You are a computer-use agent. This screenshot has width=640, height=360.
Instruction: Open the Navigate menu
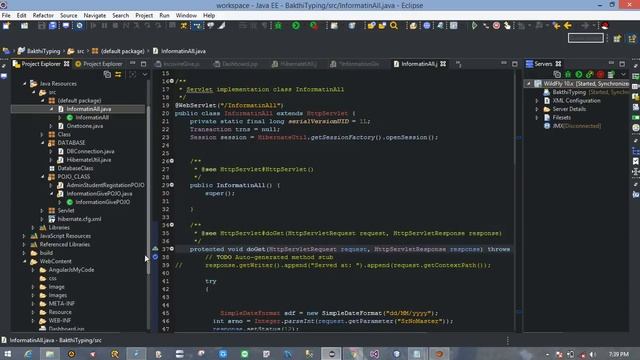click(x=95, y=15)
